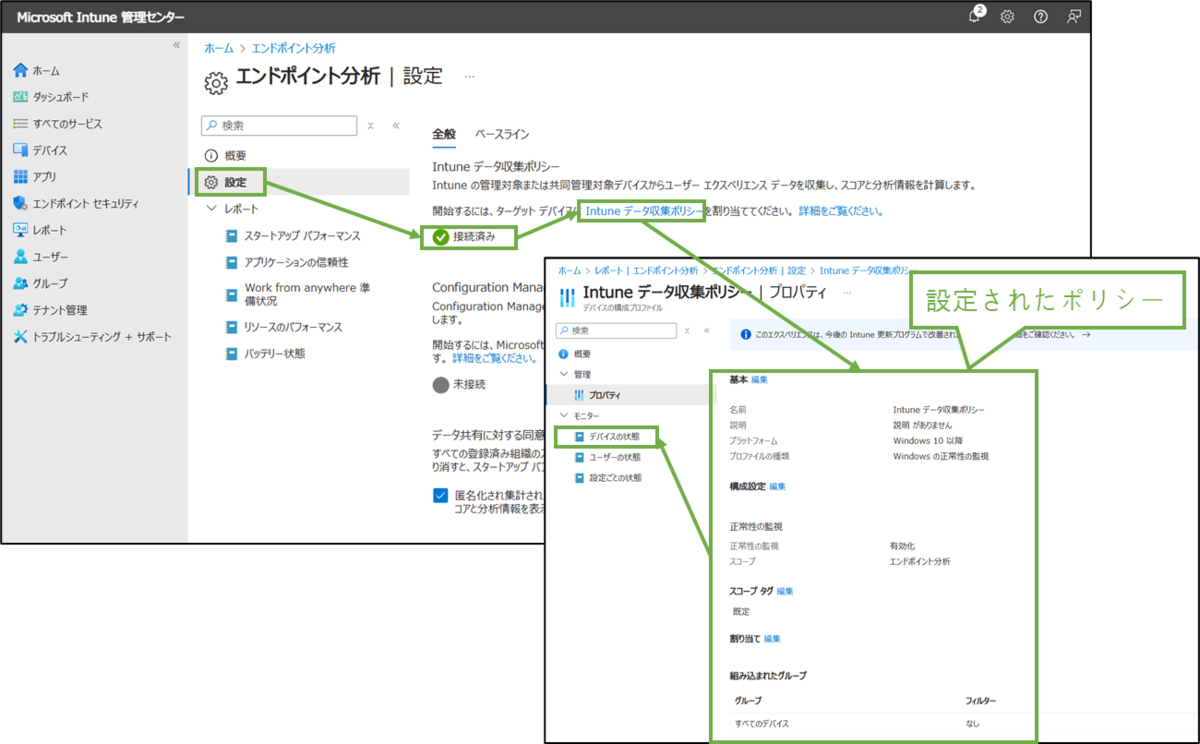Collapse the エンドポイント分析 menu pane chevron
The image size is (1200, 744).
pyautogui.click(x=396, y=126)
